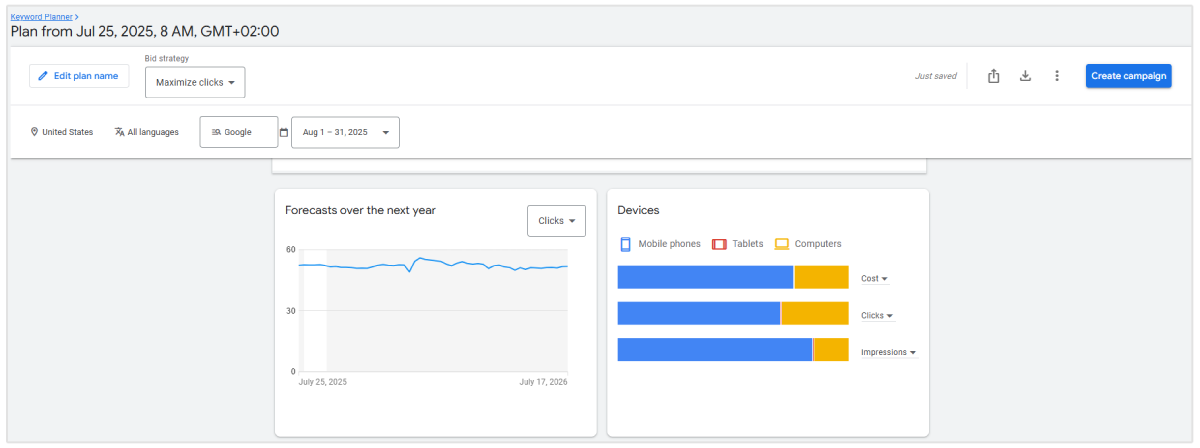Click the United States location pin
Screen dimensions: 1200x448
click(x=34, y=132)
